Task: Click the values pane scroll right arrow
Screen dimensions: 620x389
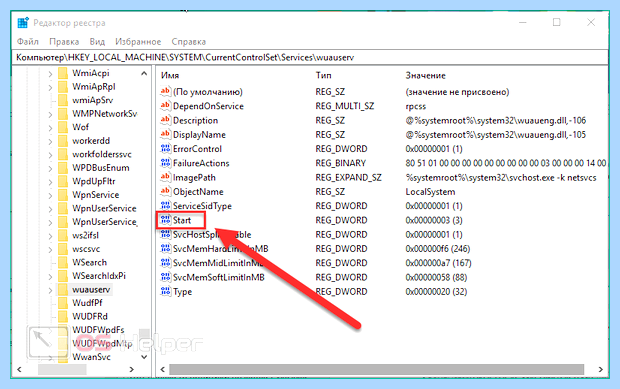Action: (600, 369)
